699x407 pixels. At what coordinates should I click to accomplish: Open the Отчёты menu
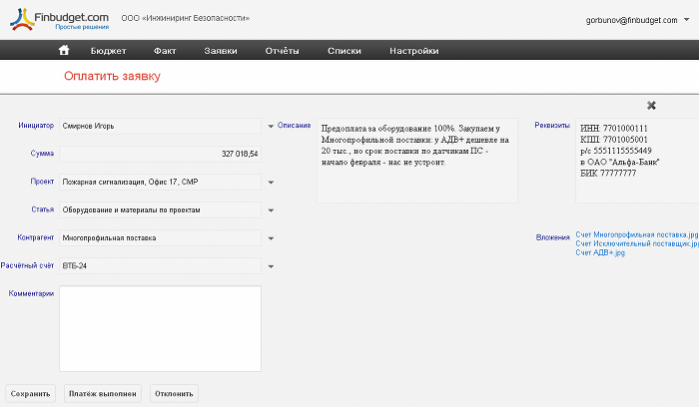click(x=283, y=50)
